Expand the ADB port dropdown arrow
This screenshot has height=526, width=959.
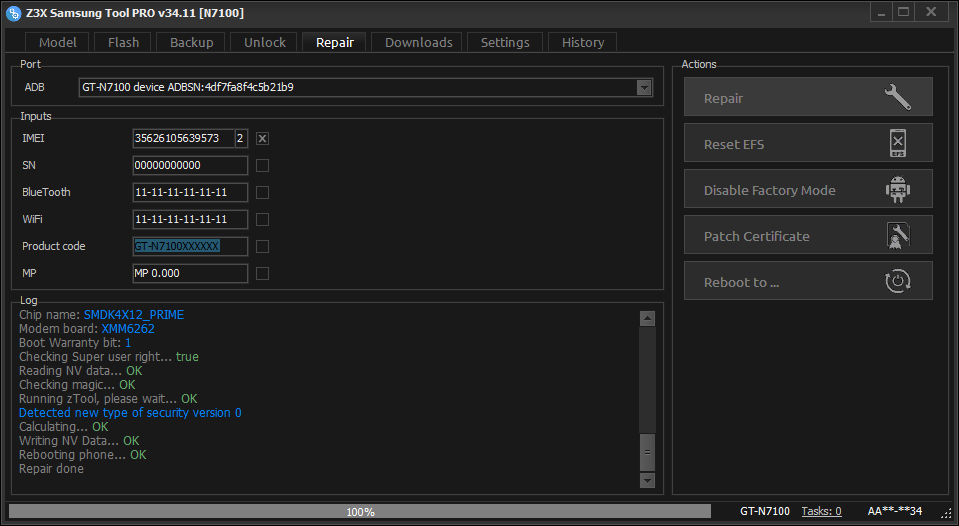643,87
